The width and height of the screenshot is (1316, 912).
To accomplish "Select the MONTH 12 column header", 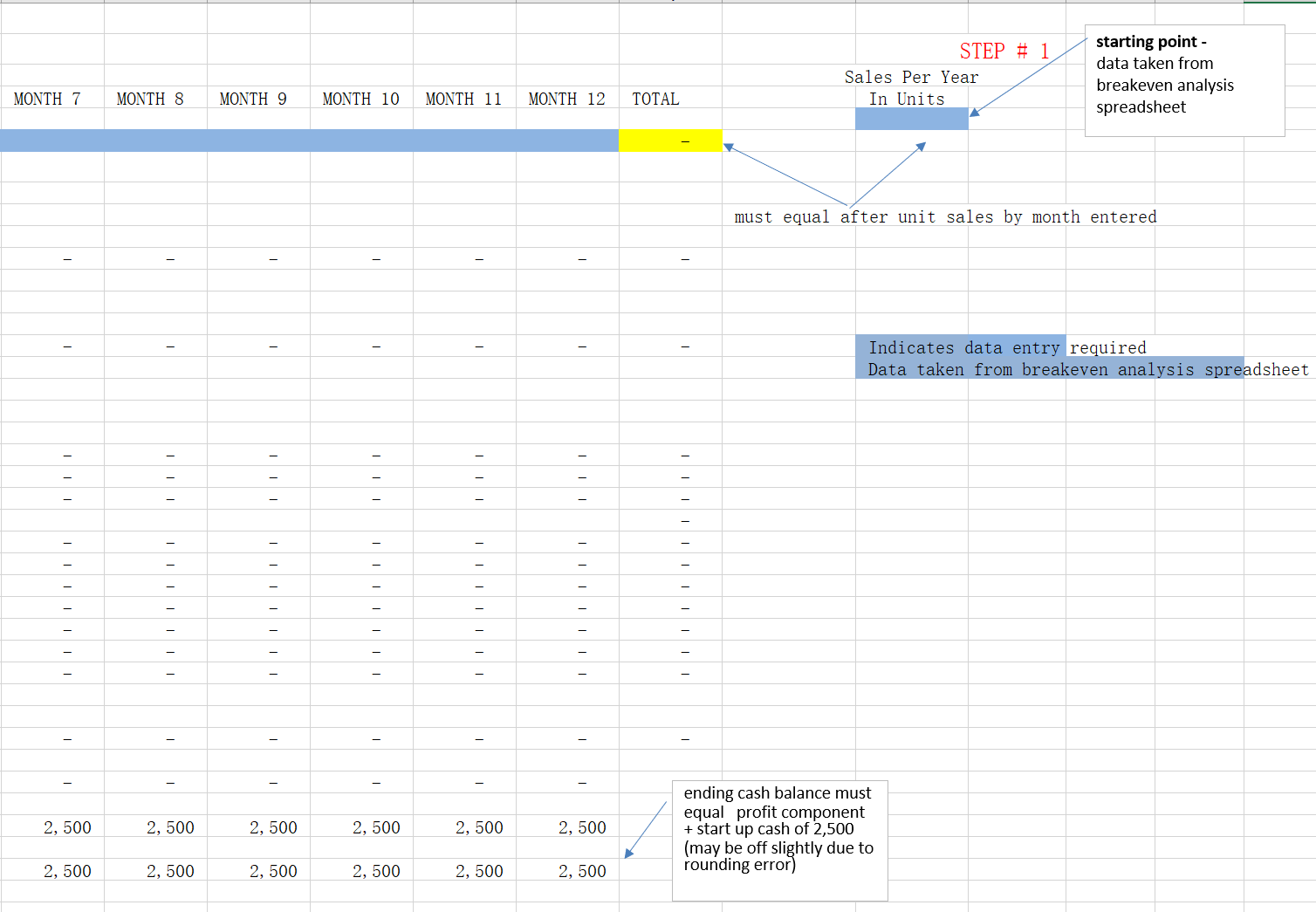I will (x=566, y=99).
